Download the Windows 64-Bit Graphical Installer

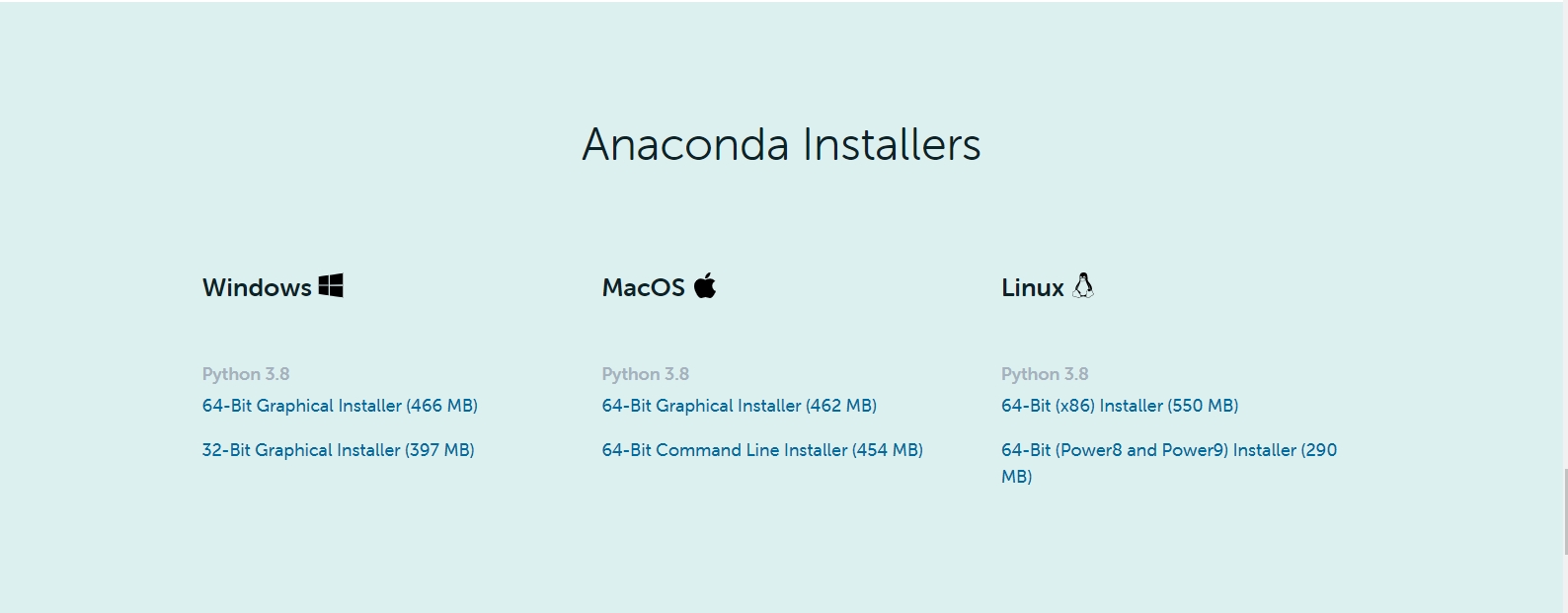340,406
